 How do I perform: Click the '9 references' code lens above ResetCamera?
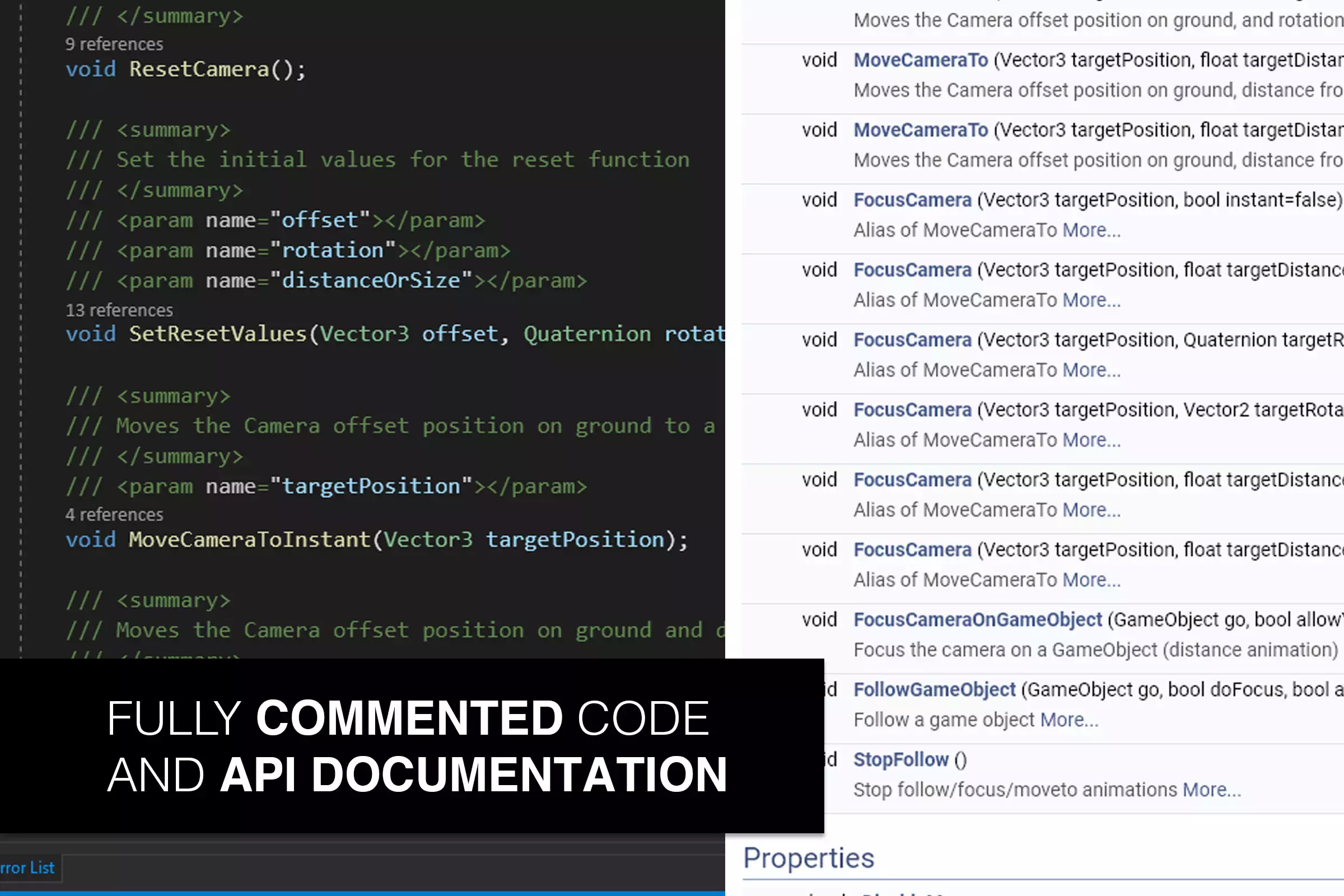coord(114,44)
